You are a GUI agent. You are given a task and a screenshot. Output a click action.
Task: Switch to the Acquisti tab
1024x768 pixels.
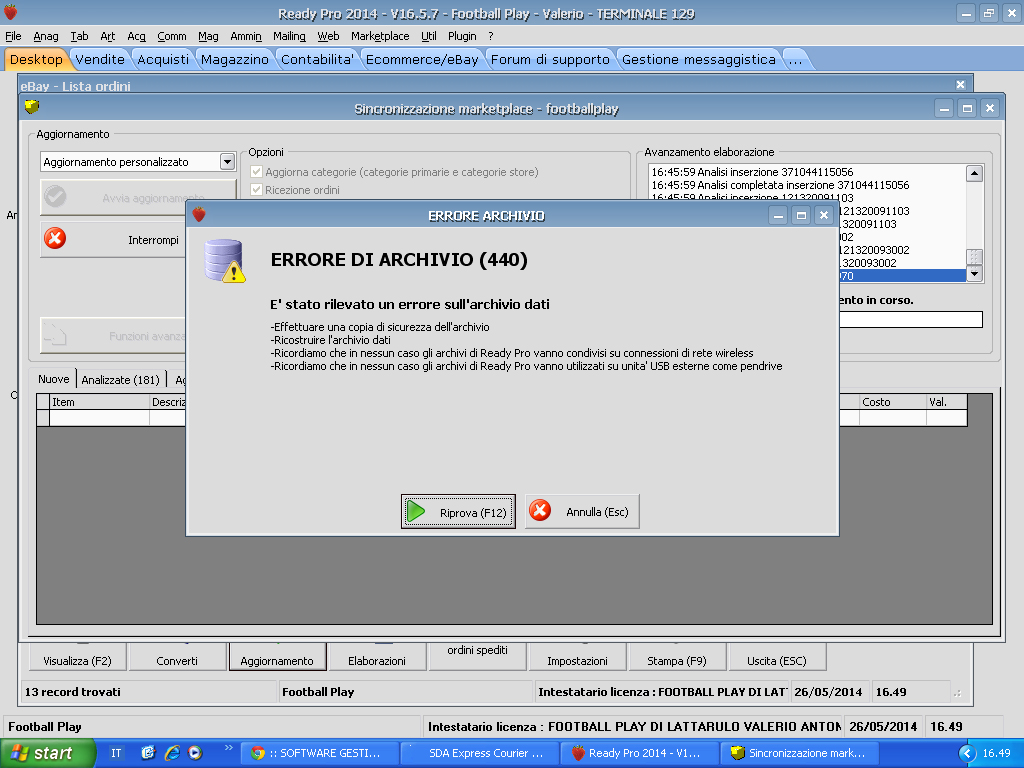163,59
